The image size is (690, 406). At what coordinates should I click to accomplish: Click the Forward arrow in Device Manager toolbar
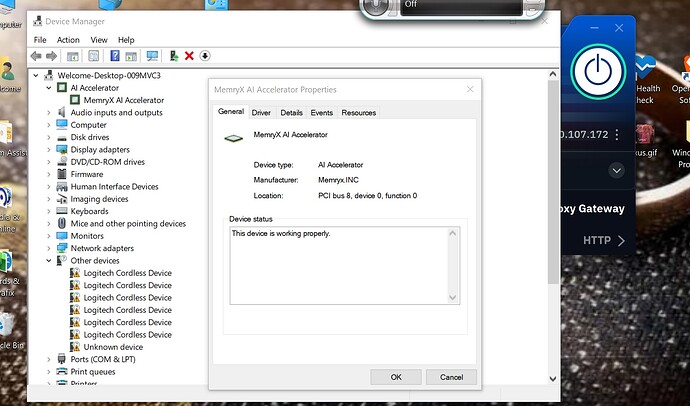click(x=51, y=56)
